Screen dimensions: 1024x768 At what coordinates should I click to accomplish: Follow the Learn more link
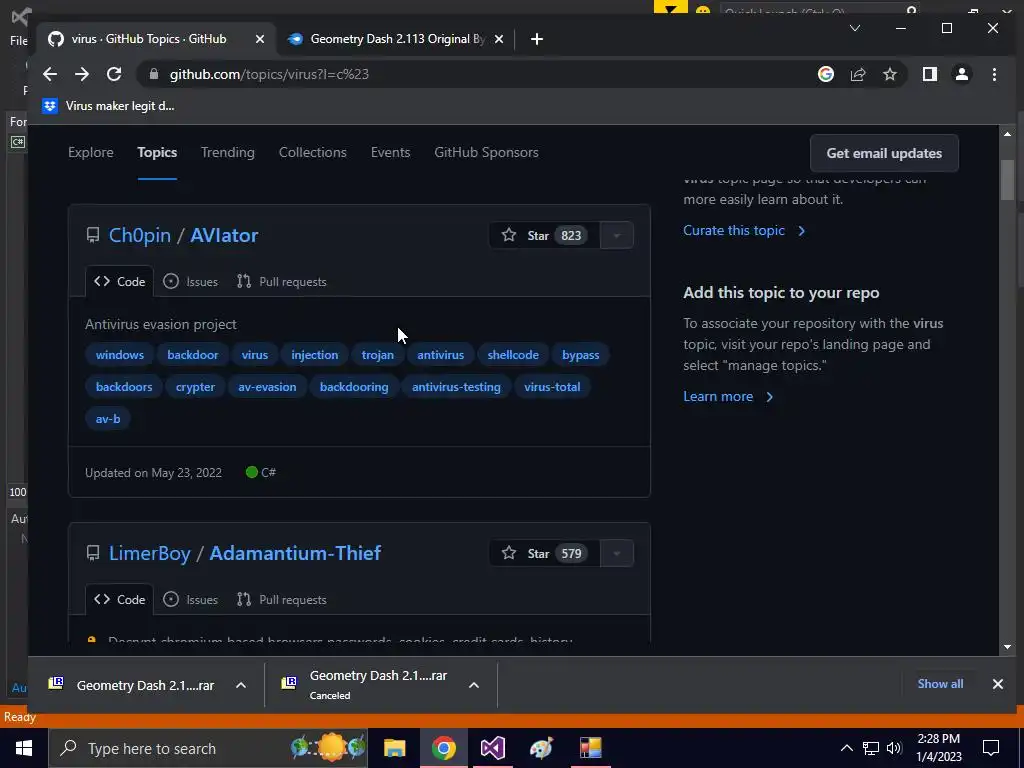point(728,396)
